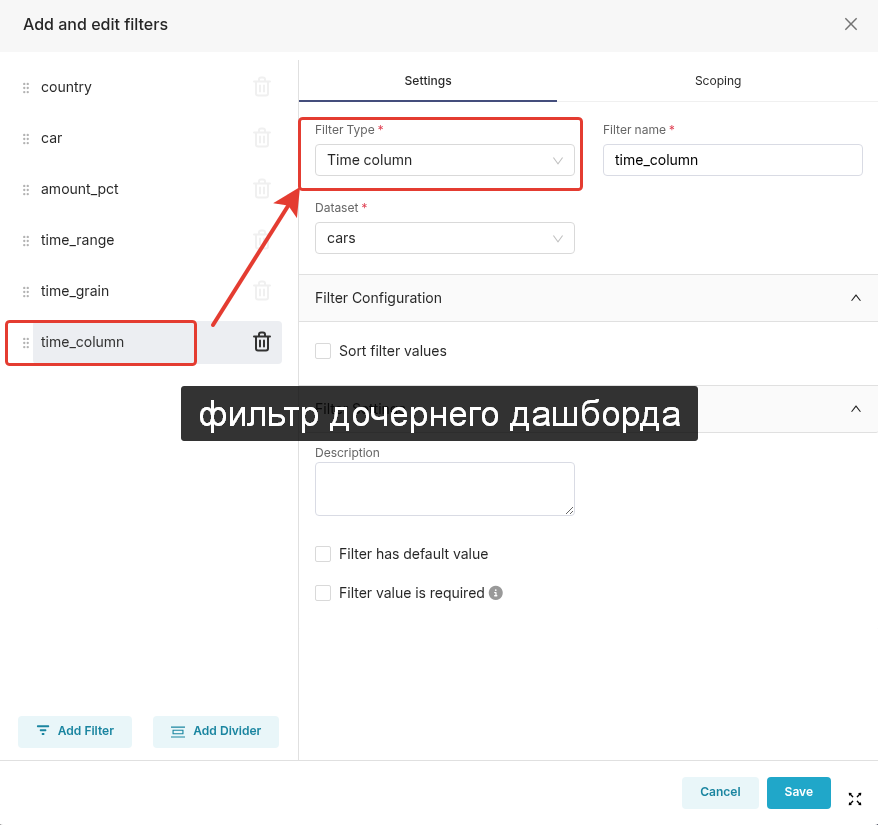Viewport: 878px width, 825px height.
Task: Enable Filter value is required
Action: click(x=323, y=592)
